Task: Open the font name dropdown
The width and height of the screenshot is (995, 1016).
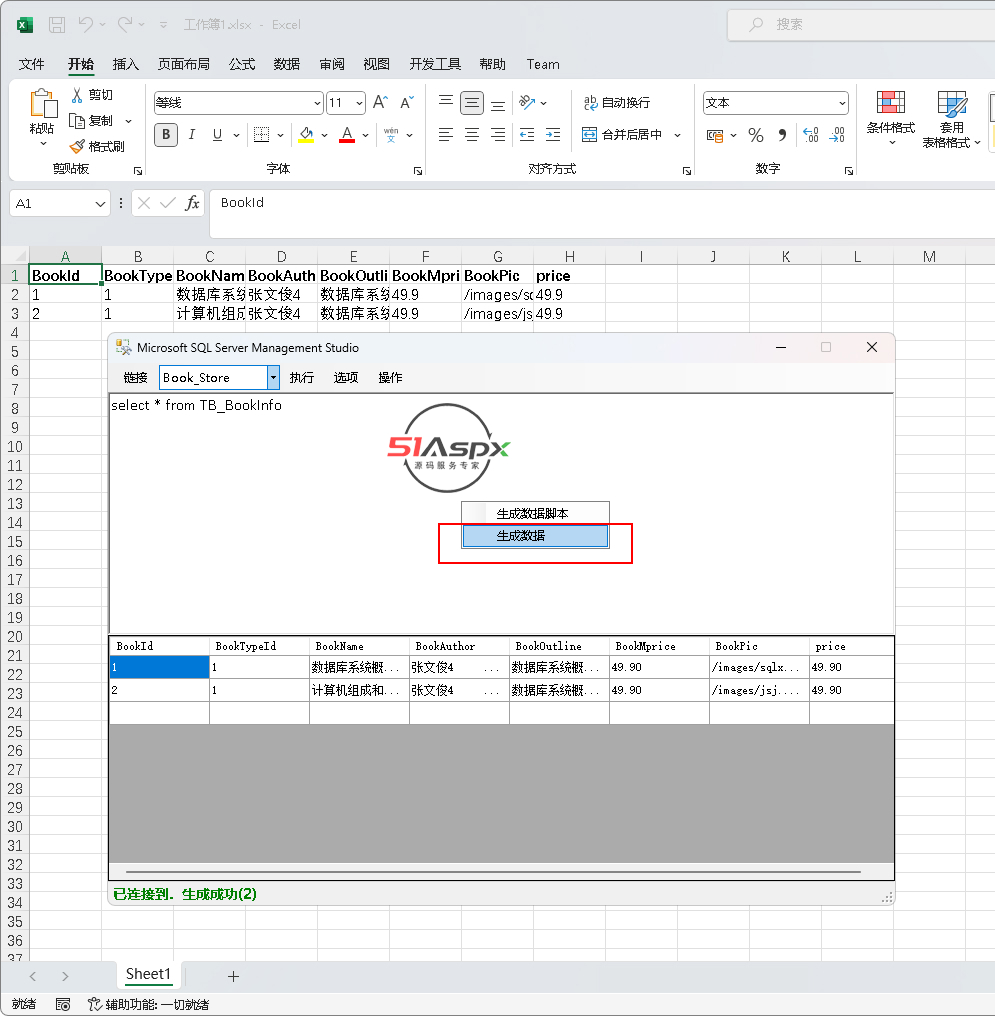Action: (317, 103)
